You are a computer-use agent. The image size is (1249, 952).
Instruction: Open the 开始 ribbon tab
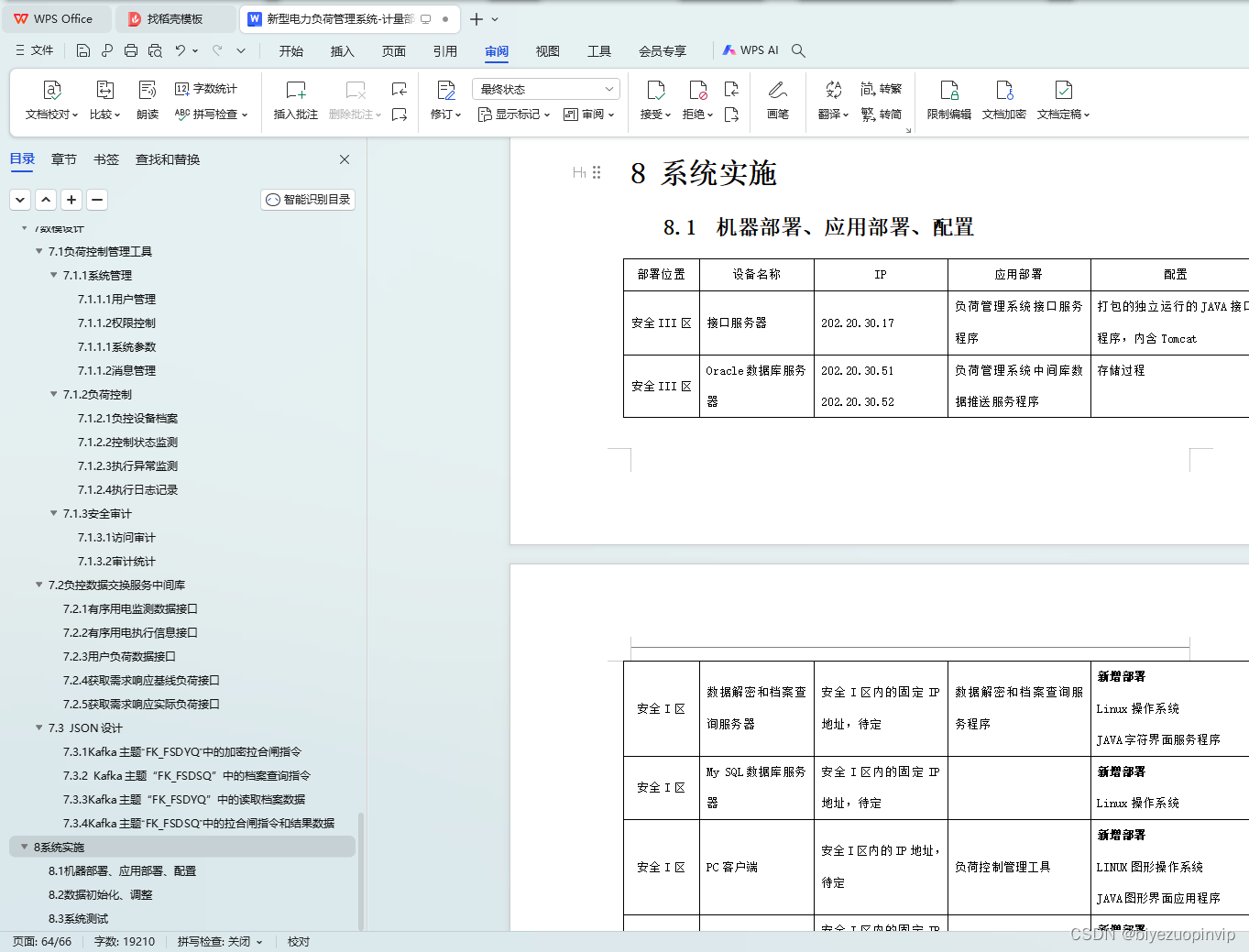291,51
